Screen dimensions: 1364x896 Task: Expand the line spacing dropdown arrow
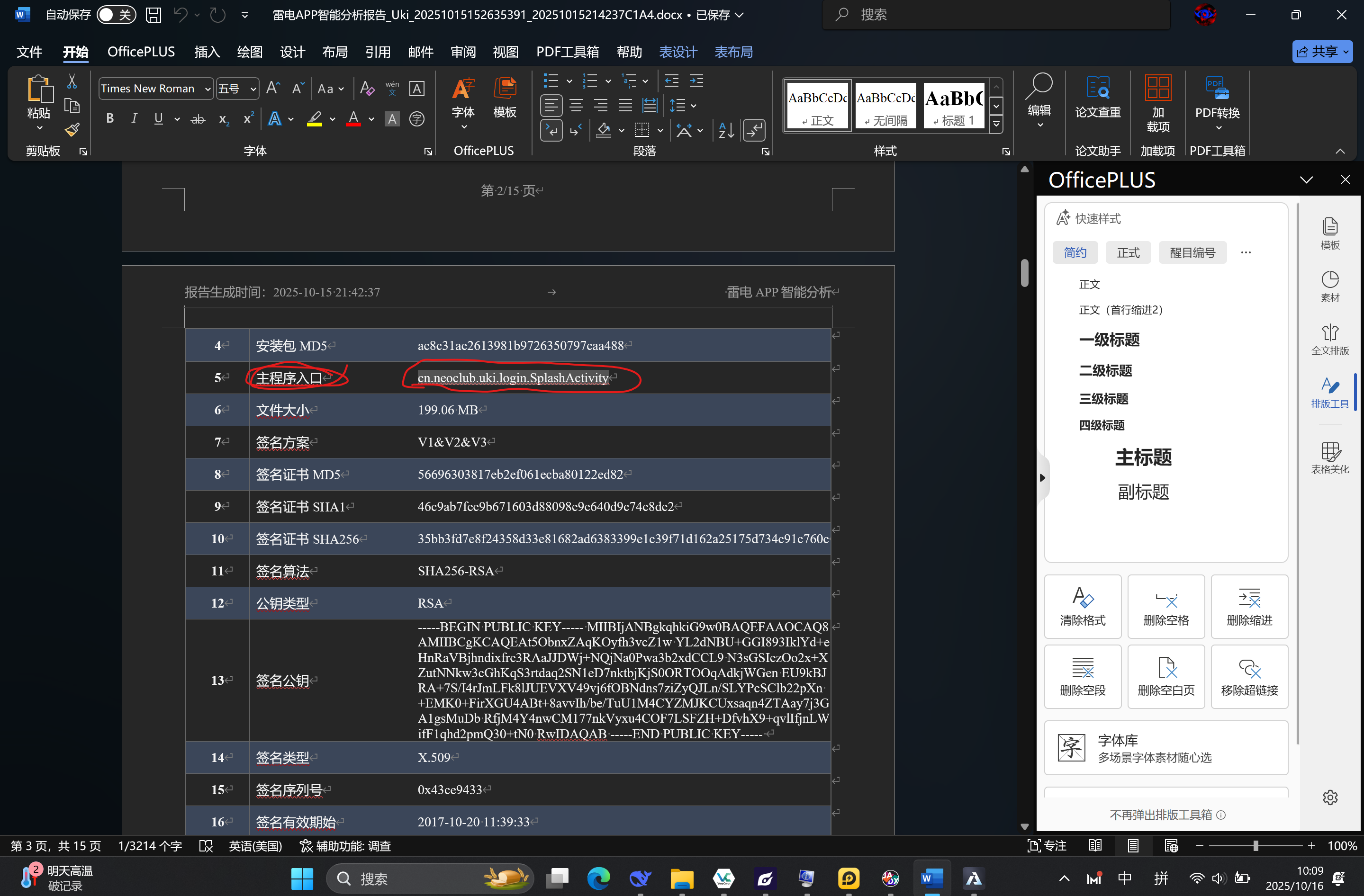694,106
